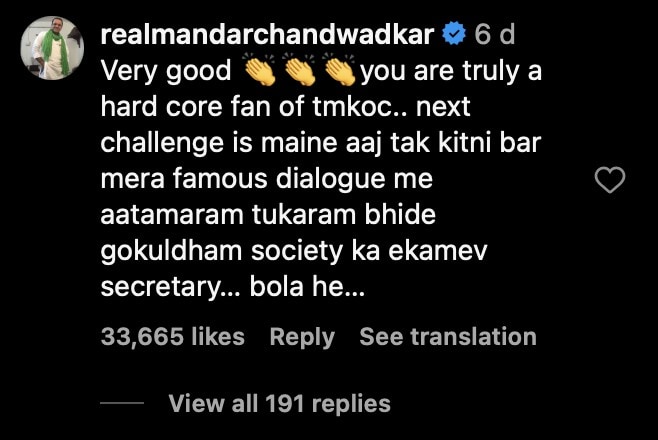This screenshot has width=658, height=440.
Task: Click "gokuldham society" in the comment text
Action: click(x=222, y=252)
